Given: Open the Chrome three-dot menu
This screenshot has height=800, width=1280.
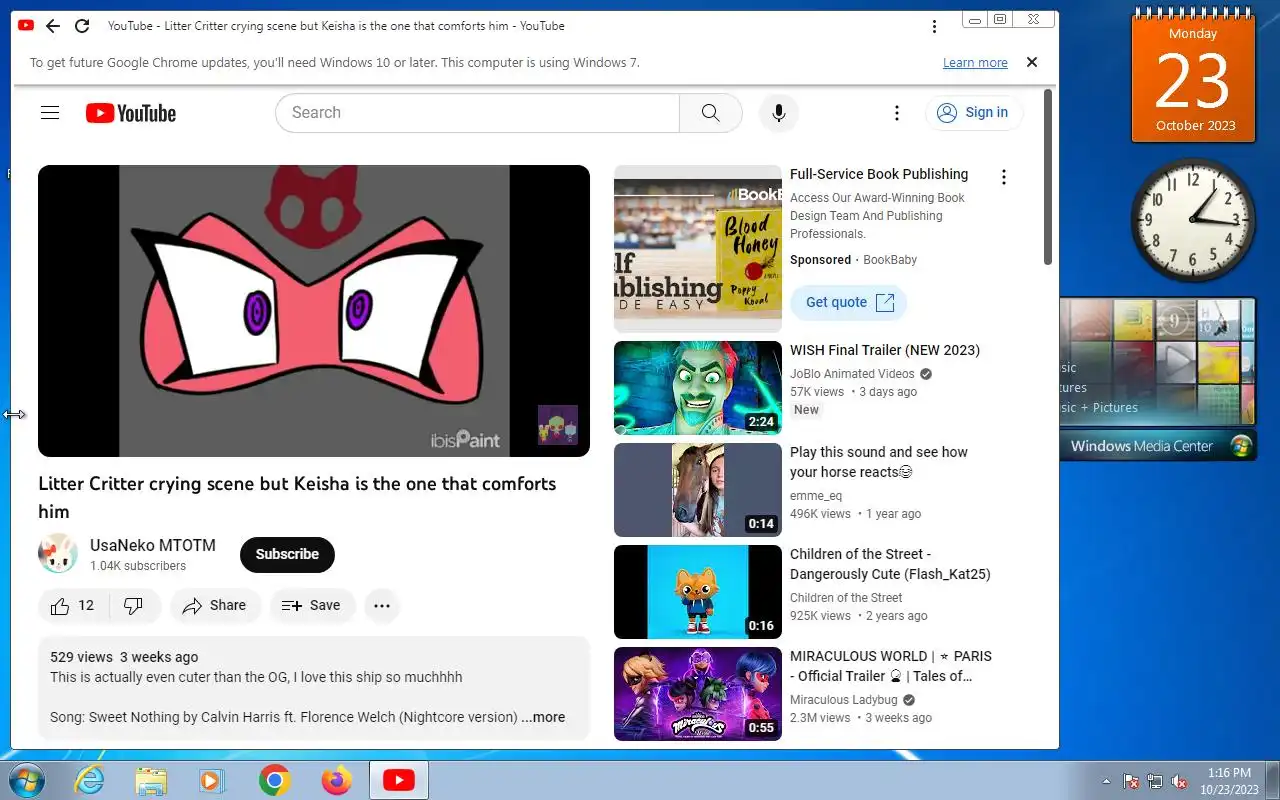Looking at the screenshot, I should coord(934,26).
